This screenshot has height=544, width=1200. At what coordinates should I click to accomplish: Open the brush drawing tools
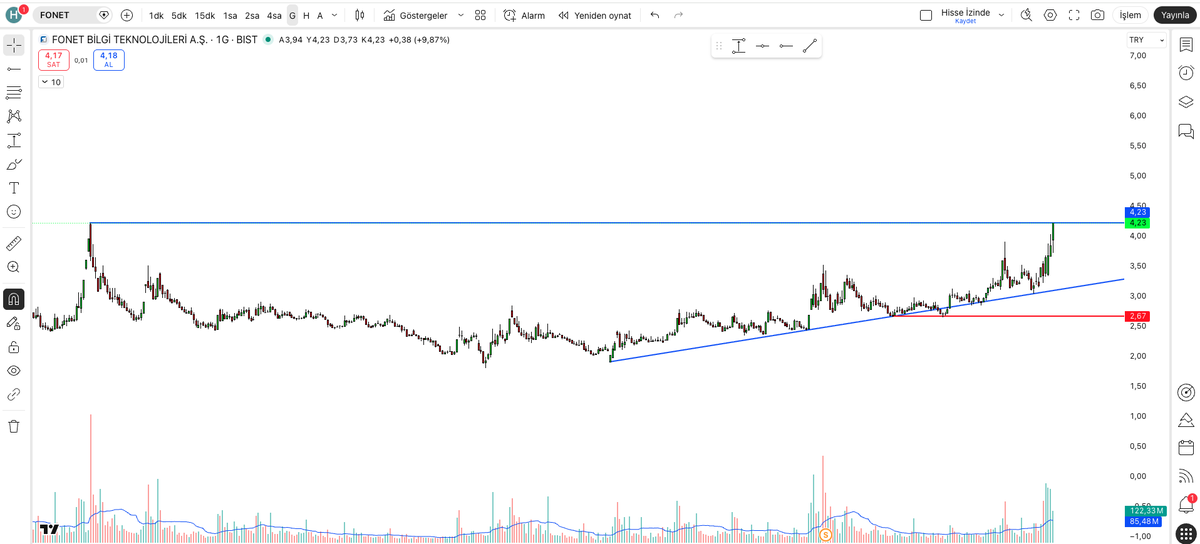[14, 164]
